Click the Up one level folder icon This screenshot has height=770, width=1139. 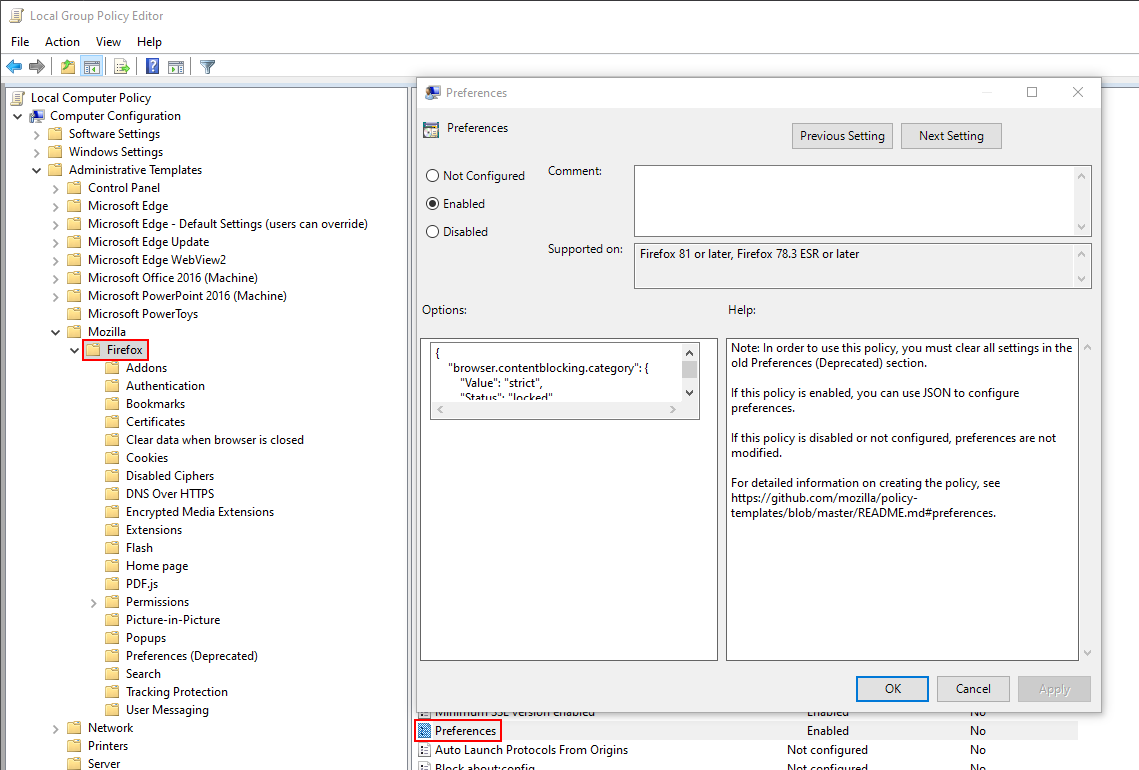tap(68, 67)
